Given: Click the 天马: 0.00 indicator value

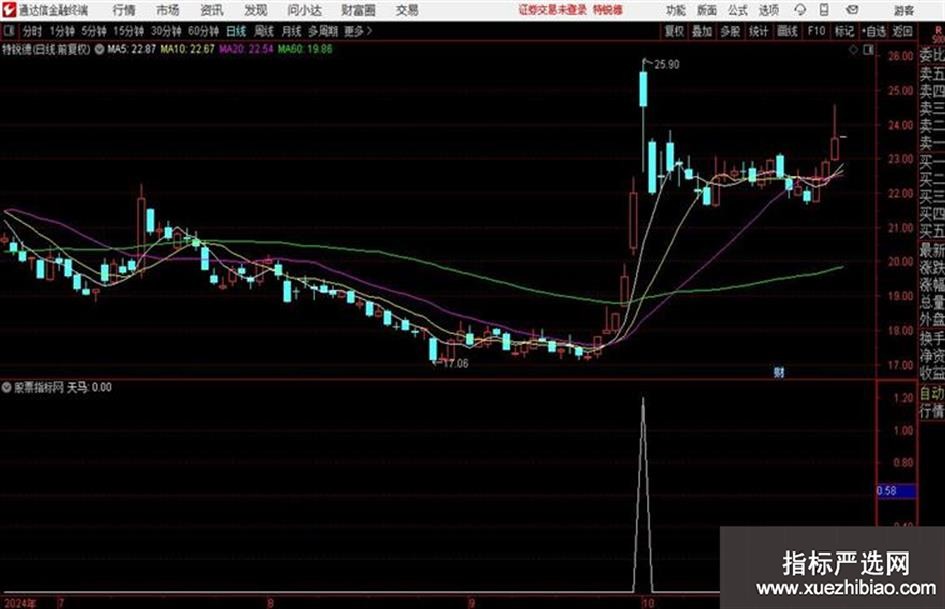Looking at the screenshot, I should 89,387.
